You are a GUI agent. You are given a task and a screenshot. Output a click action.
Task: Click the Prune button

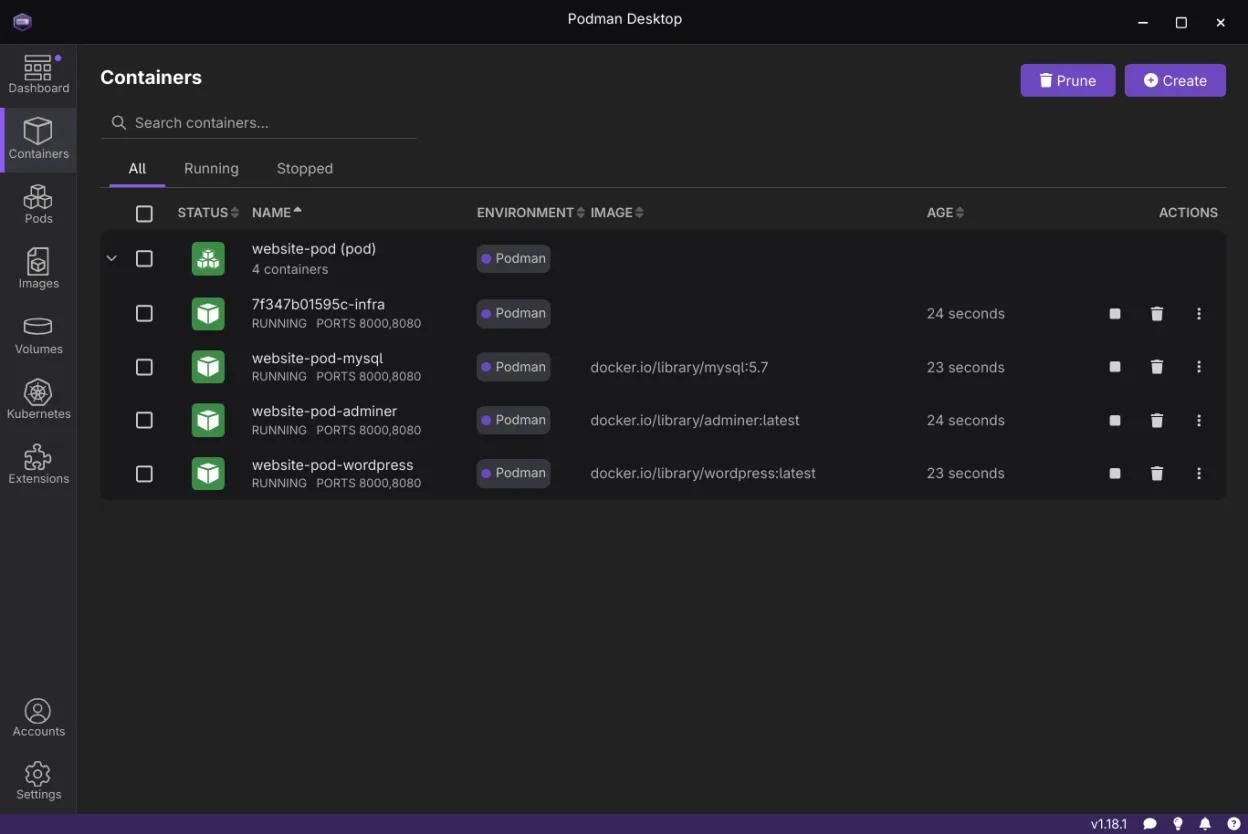(1068, 81)
